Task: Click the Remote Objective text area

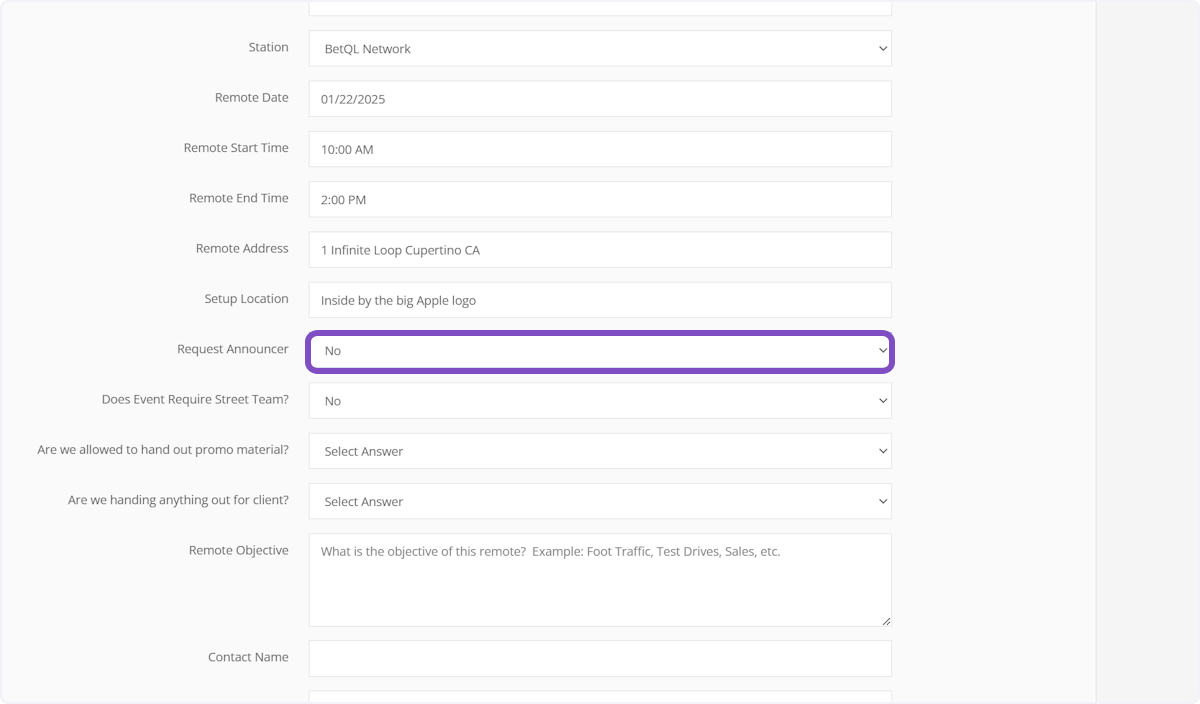Action: point(599,580)
